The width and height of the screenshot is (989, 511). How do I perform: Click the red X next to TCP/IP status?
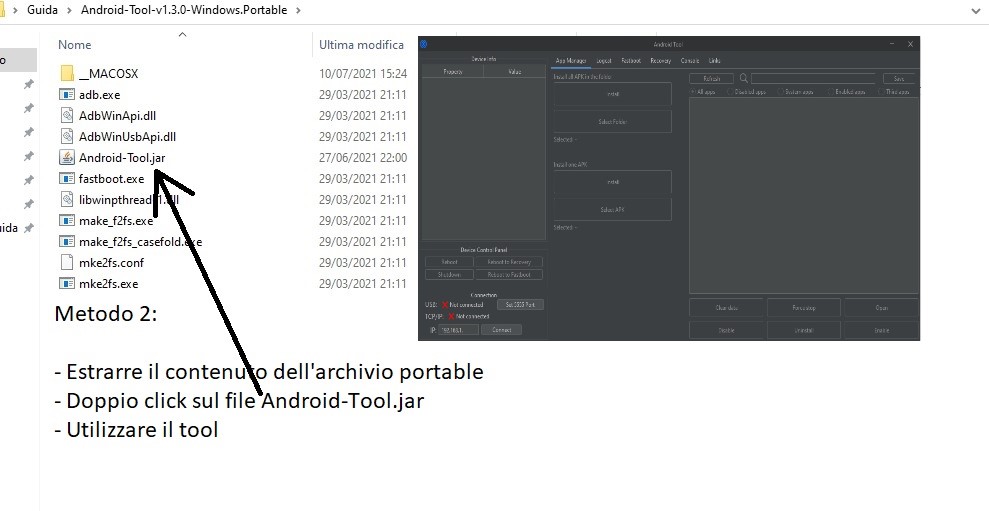click(x=451, y=316)
